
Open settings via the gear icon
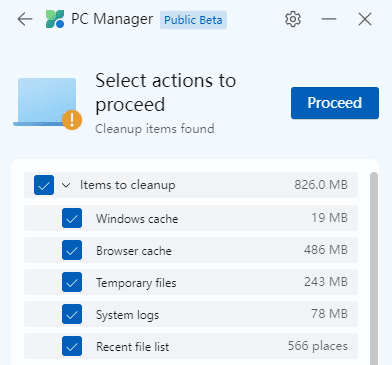pos(293,19)
